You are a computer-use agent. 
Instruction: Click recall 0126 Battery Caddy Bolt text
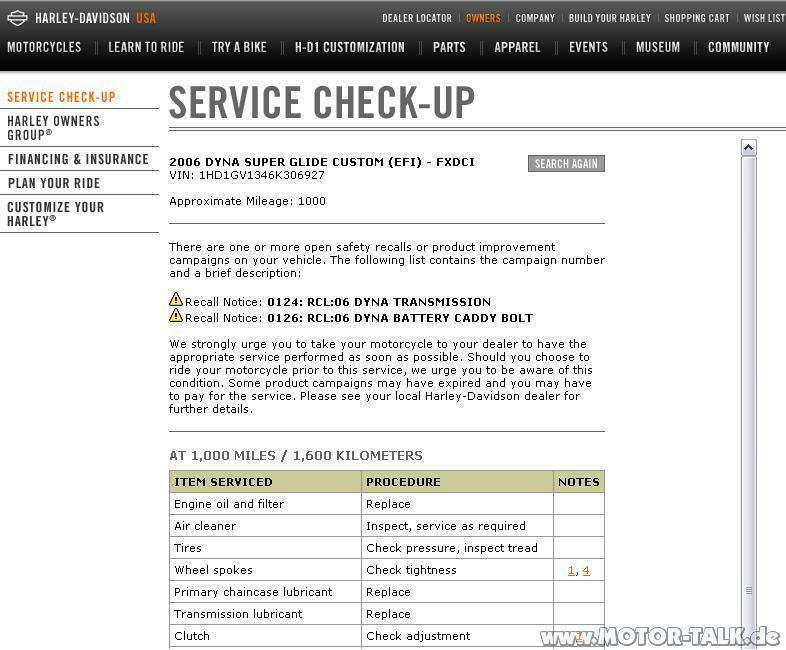pos(400,318)
